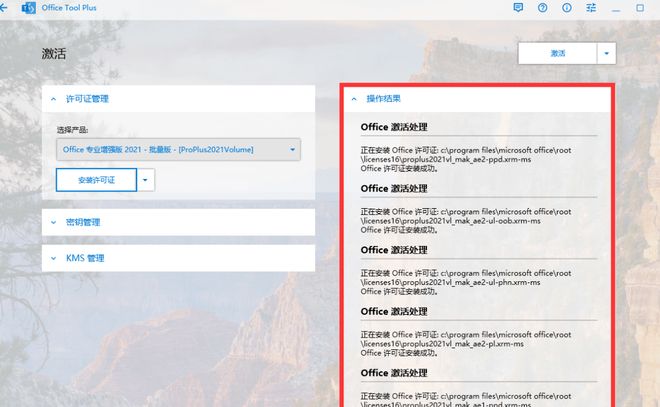The width and height of the screenshot is (660, 407).
Task: Minimize the Office Tool Plus window
Action: click(x=616, y=8)
